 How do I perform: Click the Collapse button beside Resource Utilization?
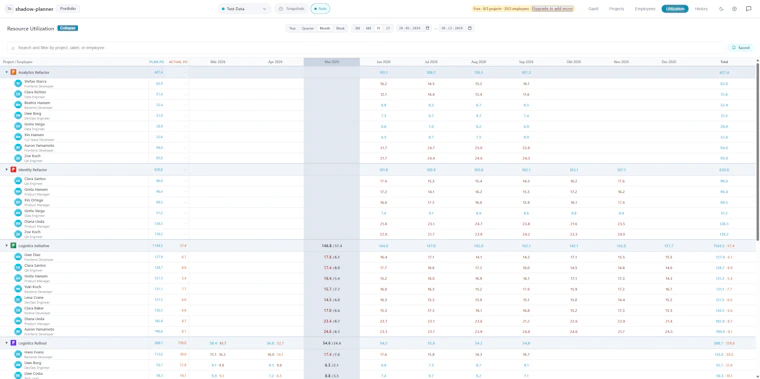(67, 28)
